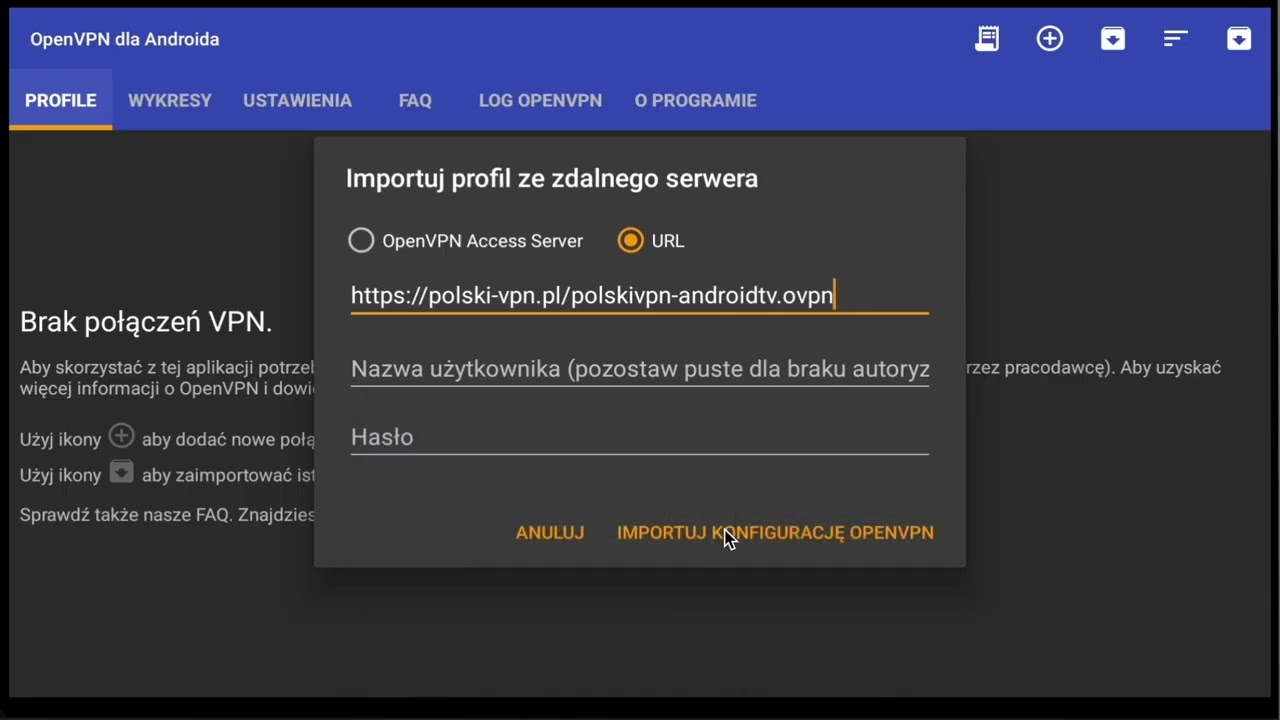This screenshot has height=720, width=1280.
Task: Click the OpenVPN dla Androida app title
Action: pyautogui.click(x=125, y=39)
